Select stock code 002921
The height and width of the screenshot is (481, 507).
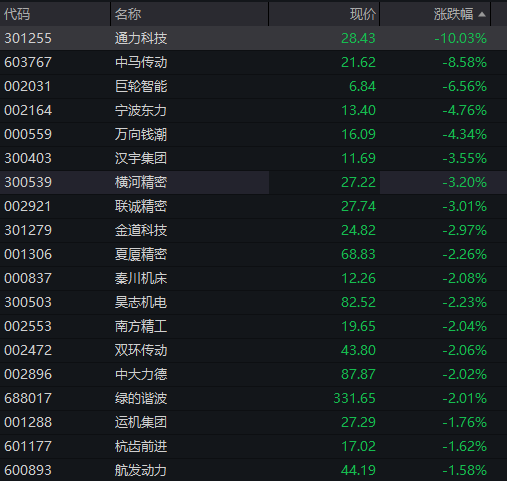(28, 206)
